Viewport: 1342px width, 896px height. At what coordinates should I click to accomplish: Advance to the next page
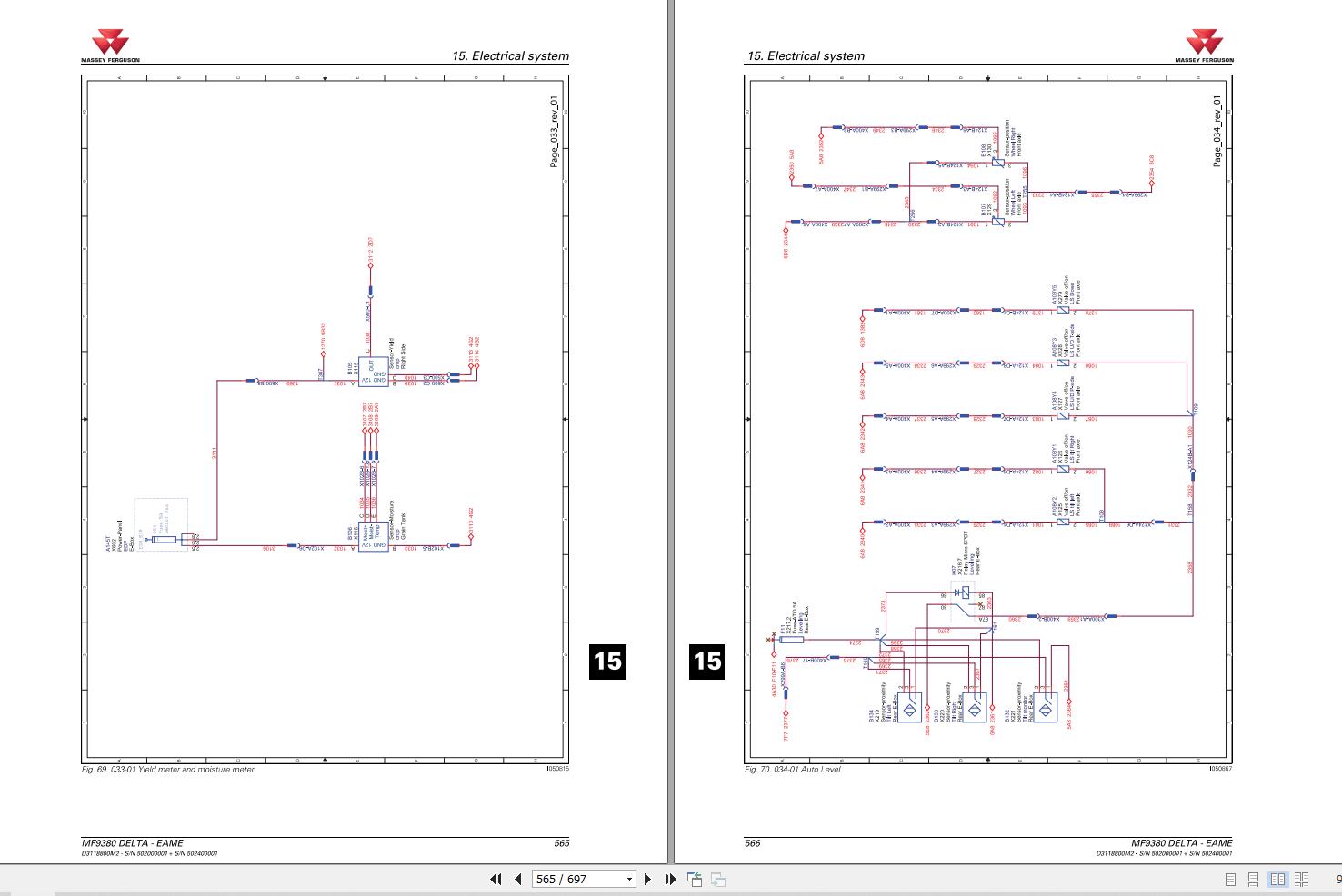[x=647, y=879]
